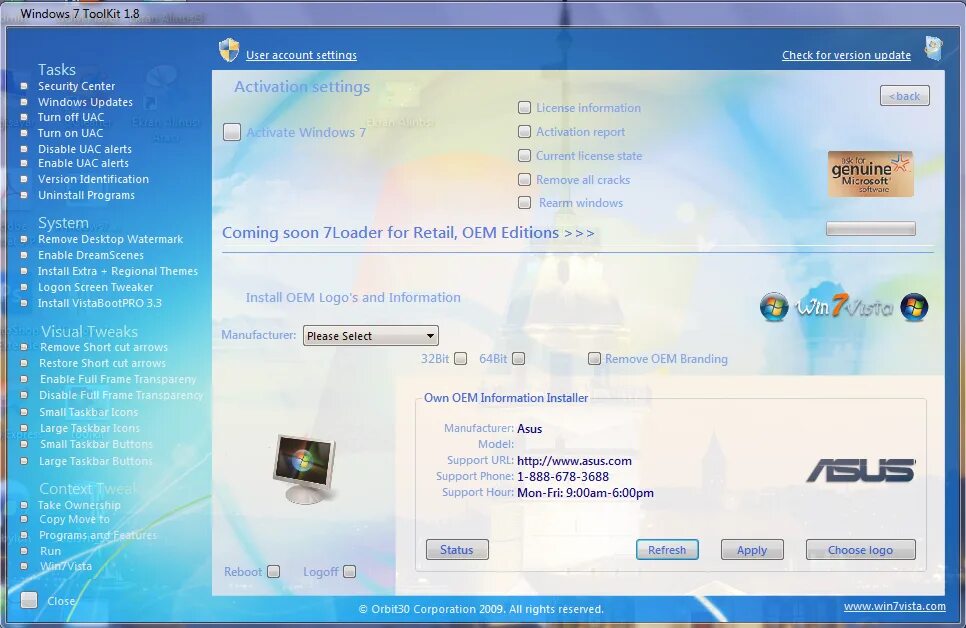Image resolution: width=966 pixels, height=628 pixels.
Task: Select the 32Bit checkbox
Action: coord(460,359)
